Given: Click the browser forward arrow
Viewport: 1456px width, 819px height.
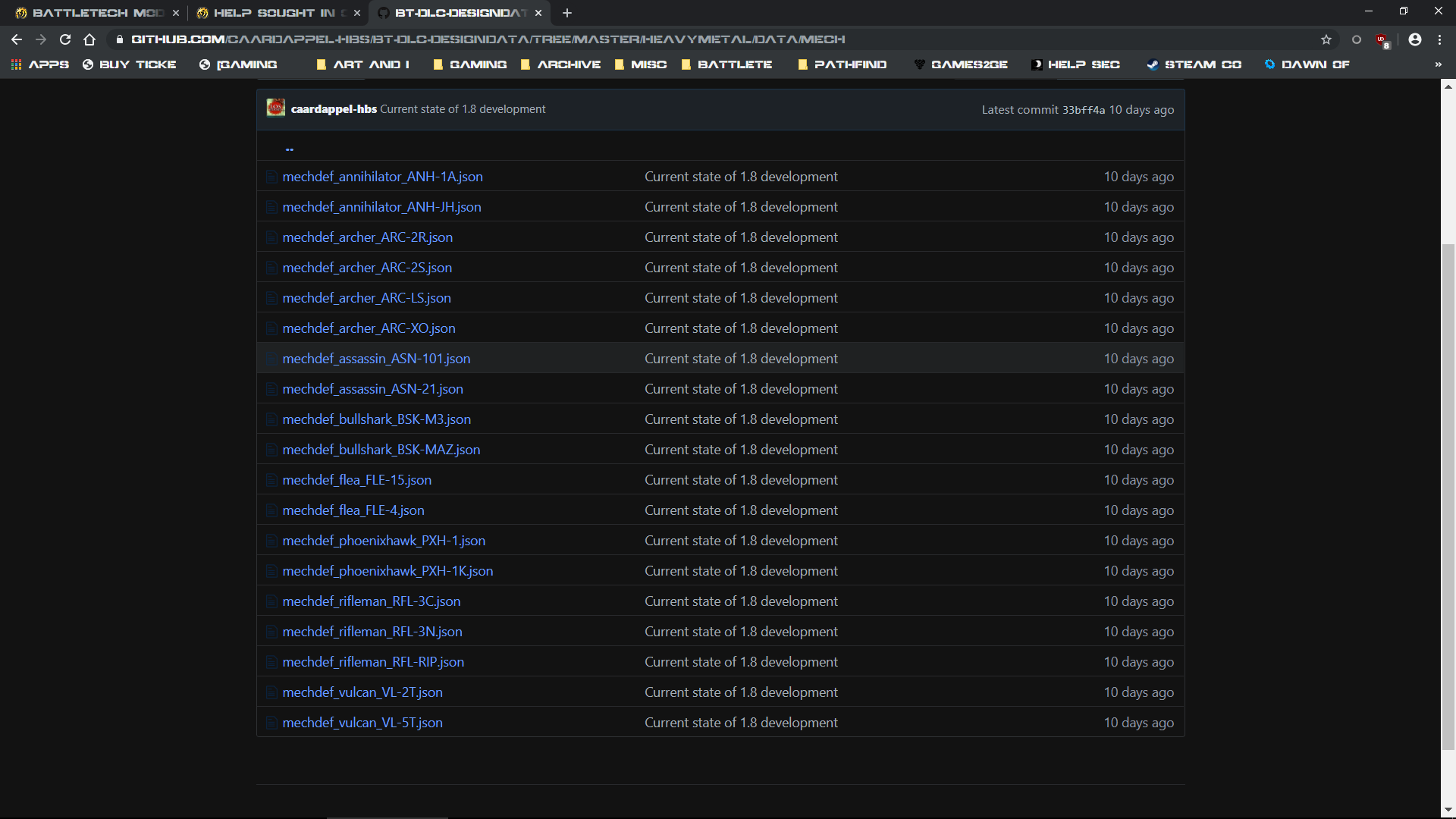Looking at the screenshot, I should tap(41, 39).
